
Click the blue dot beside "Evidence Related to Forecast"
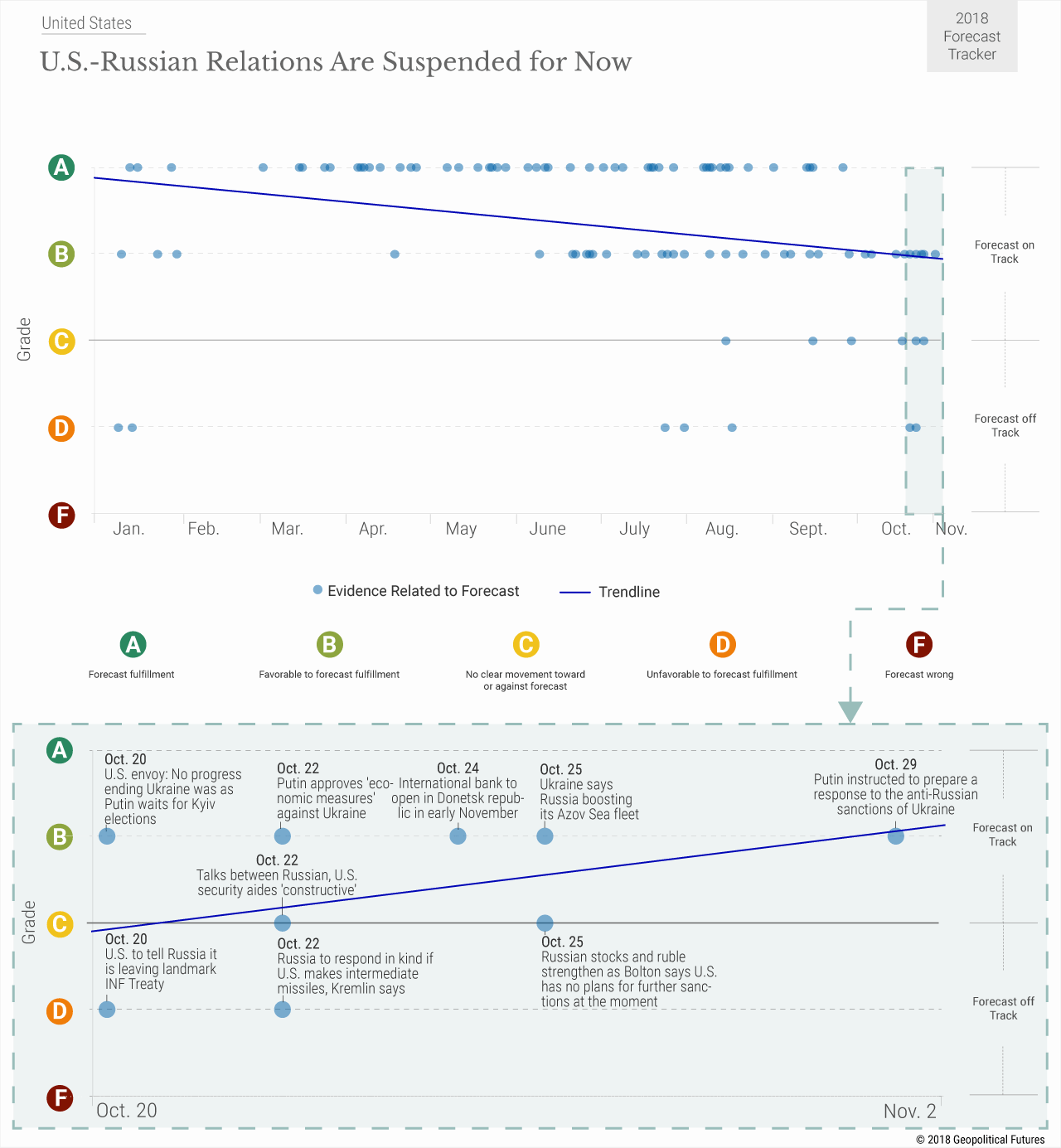[317, 590]
